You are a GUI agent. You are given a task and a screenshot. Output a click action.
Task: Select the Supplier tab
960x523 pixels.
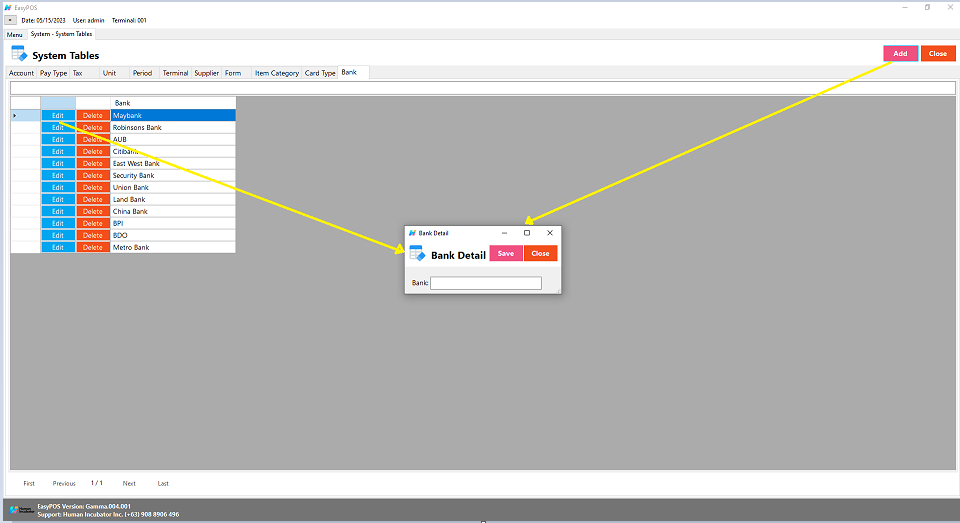pos(206,73)
